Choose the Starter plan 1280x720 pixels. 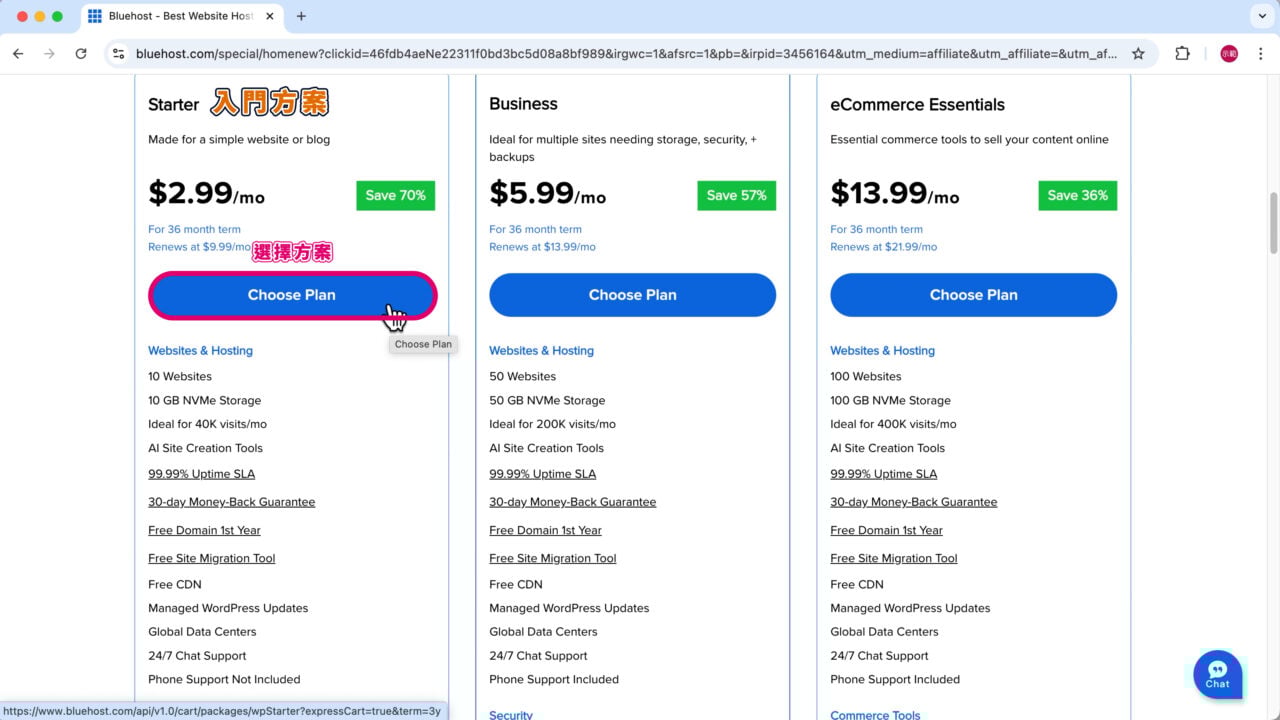click(x=292, y=295)
